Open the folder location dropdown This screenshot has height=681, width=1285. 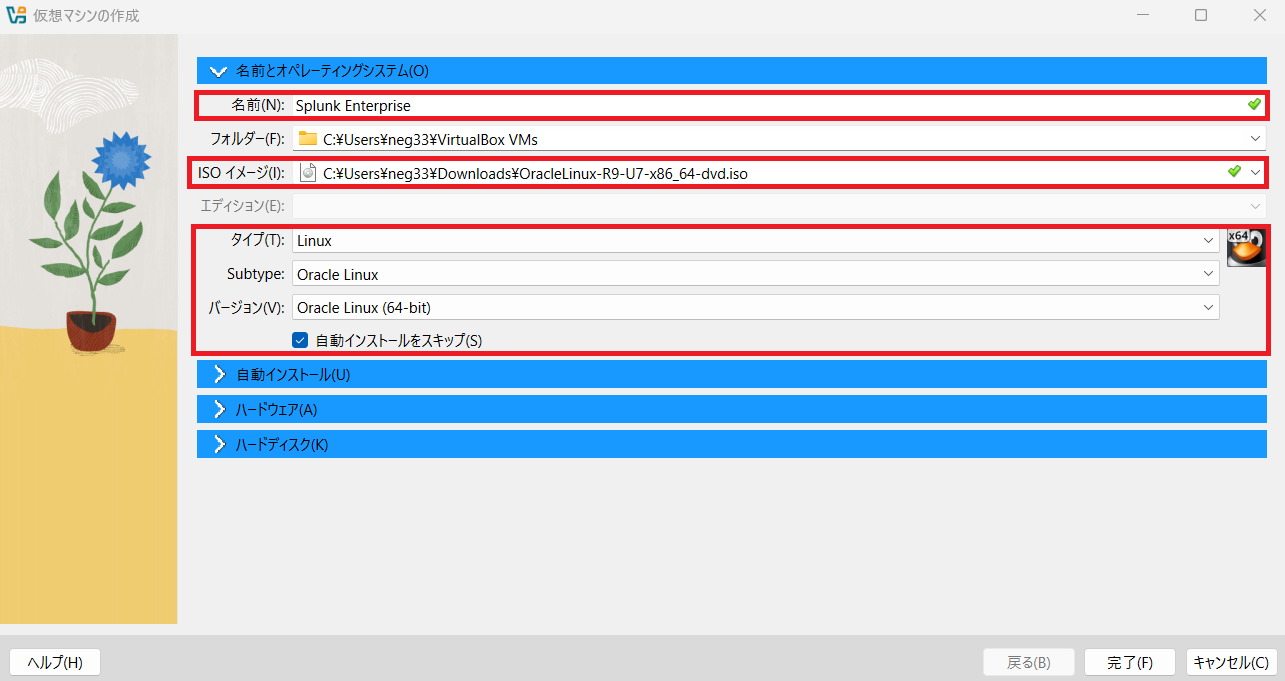pos(1255,139)
